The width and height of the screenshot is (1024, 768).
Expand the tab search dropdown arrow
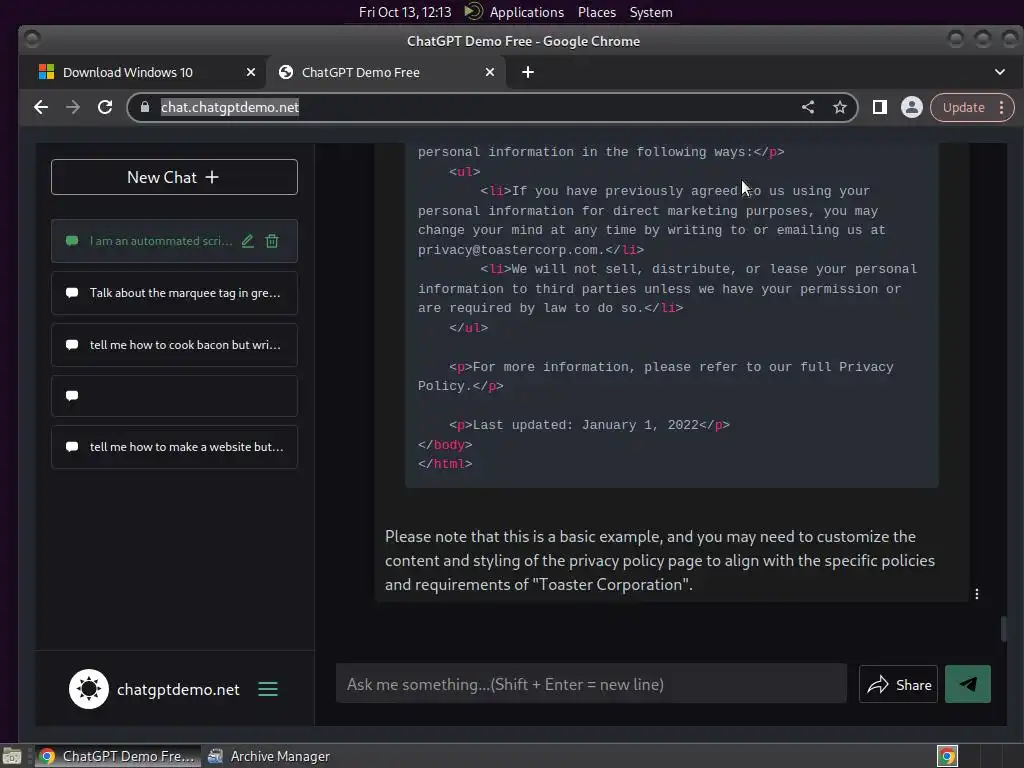click(x=1000, y=72)
